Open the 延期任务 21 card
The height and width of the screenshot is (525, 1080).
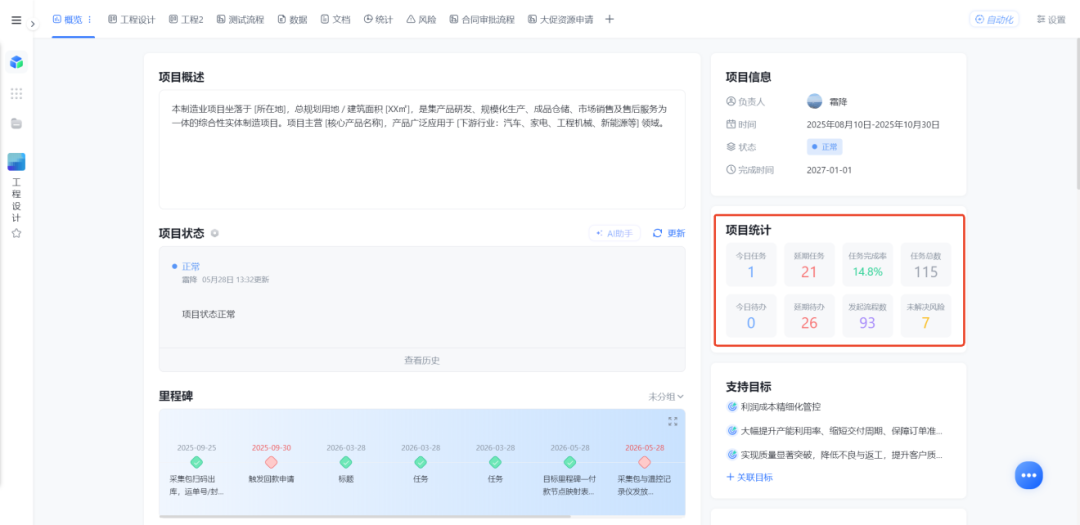809,265
